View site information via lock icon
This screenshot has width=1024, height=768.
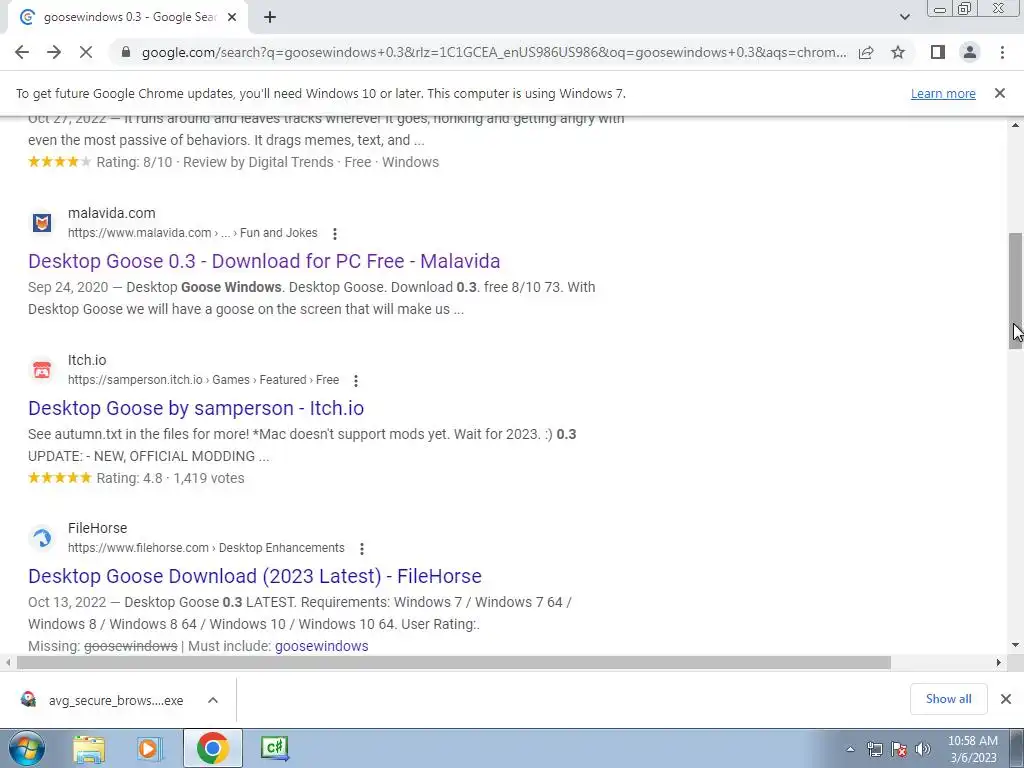(126, 52)
